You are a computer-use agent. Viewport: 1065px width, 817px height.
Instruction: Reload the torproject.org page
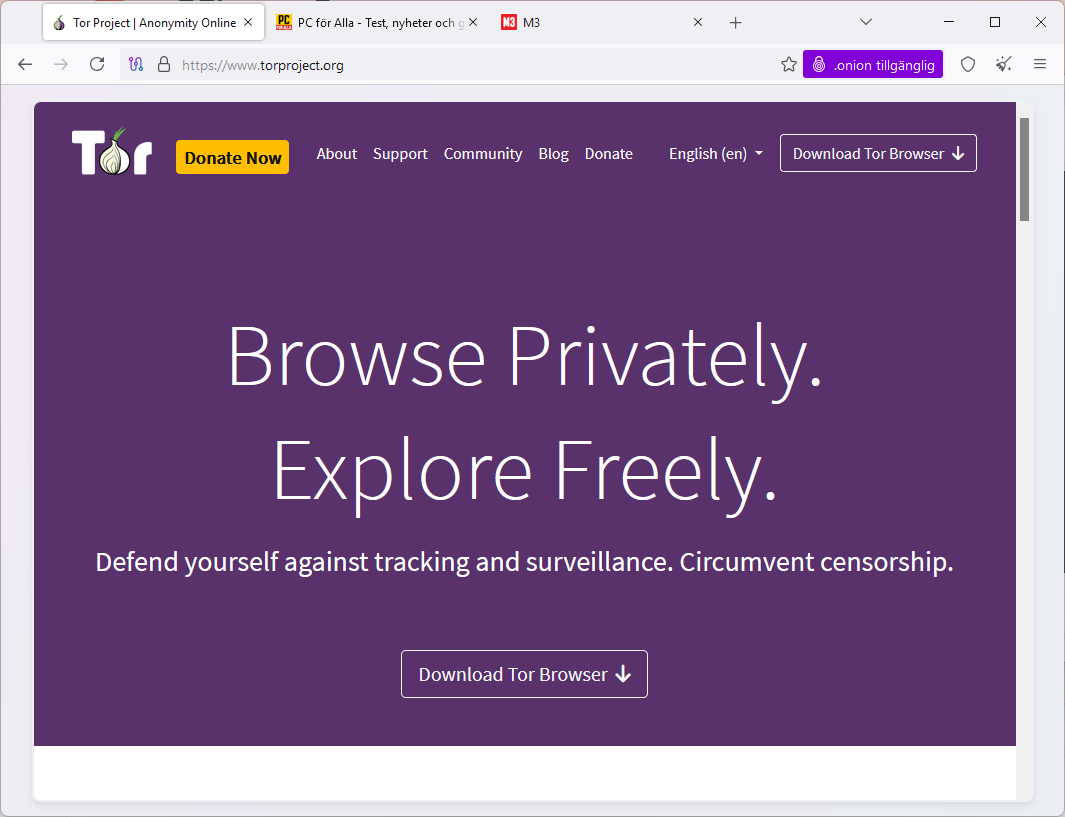tap(96, 64)
